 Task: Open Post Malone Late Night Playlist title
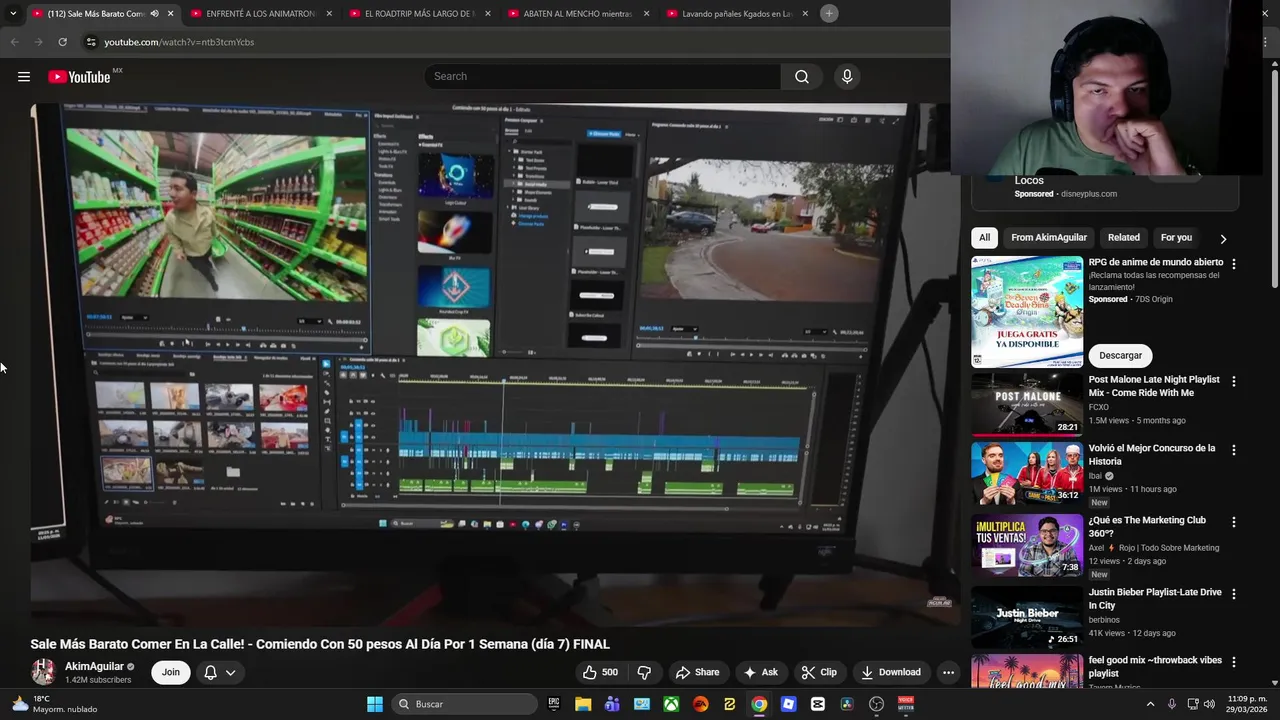(x=1154, y=386)
